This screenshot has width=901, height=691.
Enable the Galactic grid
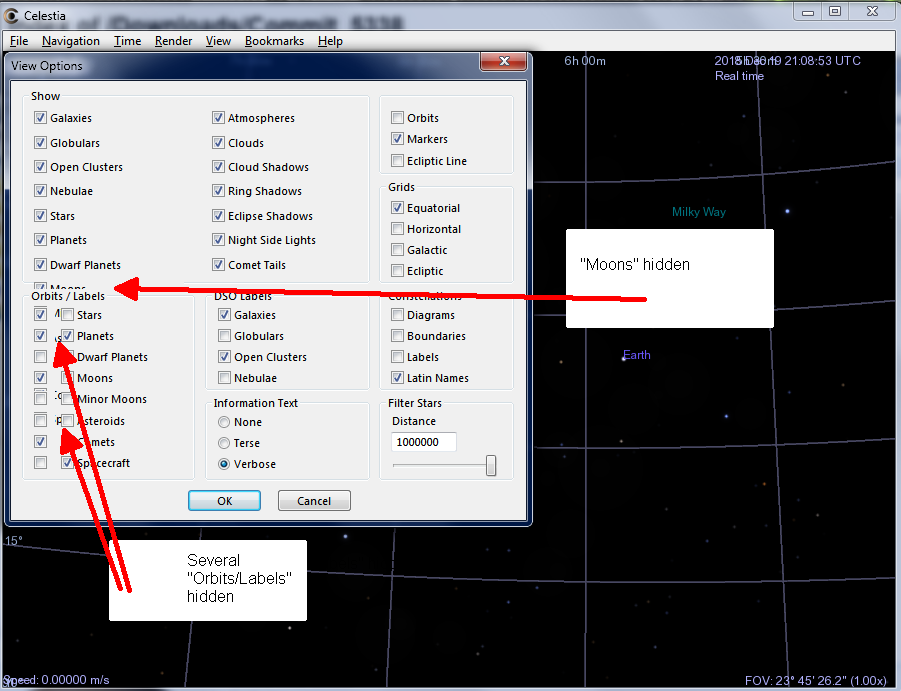397,250
